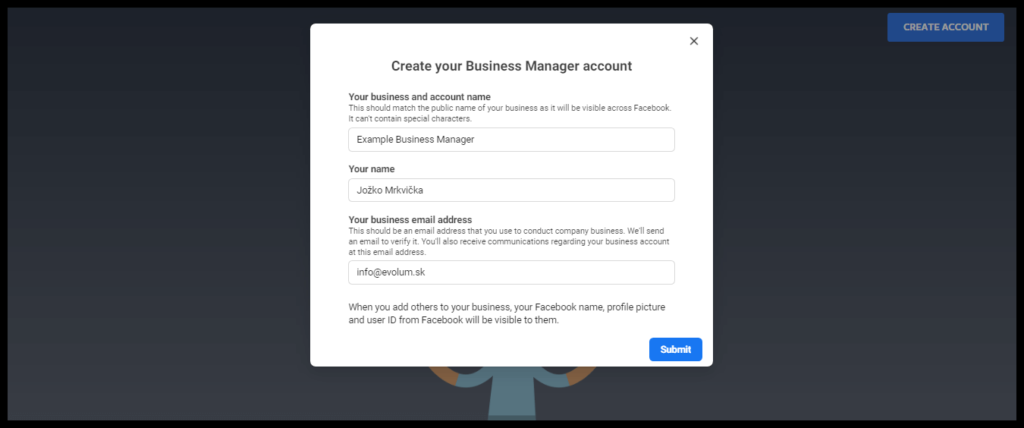The height and width of the screenshot is (428, 1024).
Task: Close the Business Manager dialog
Action: pos(694,41)
